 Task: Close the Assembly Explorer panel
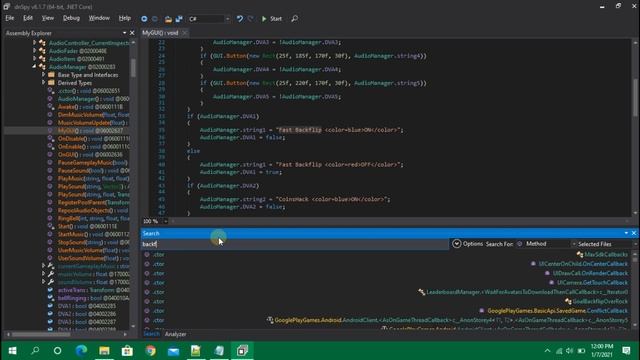pos(132,33)
